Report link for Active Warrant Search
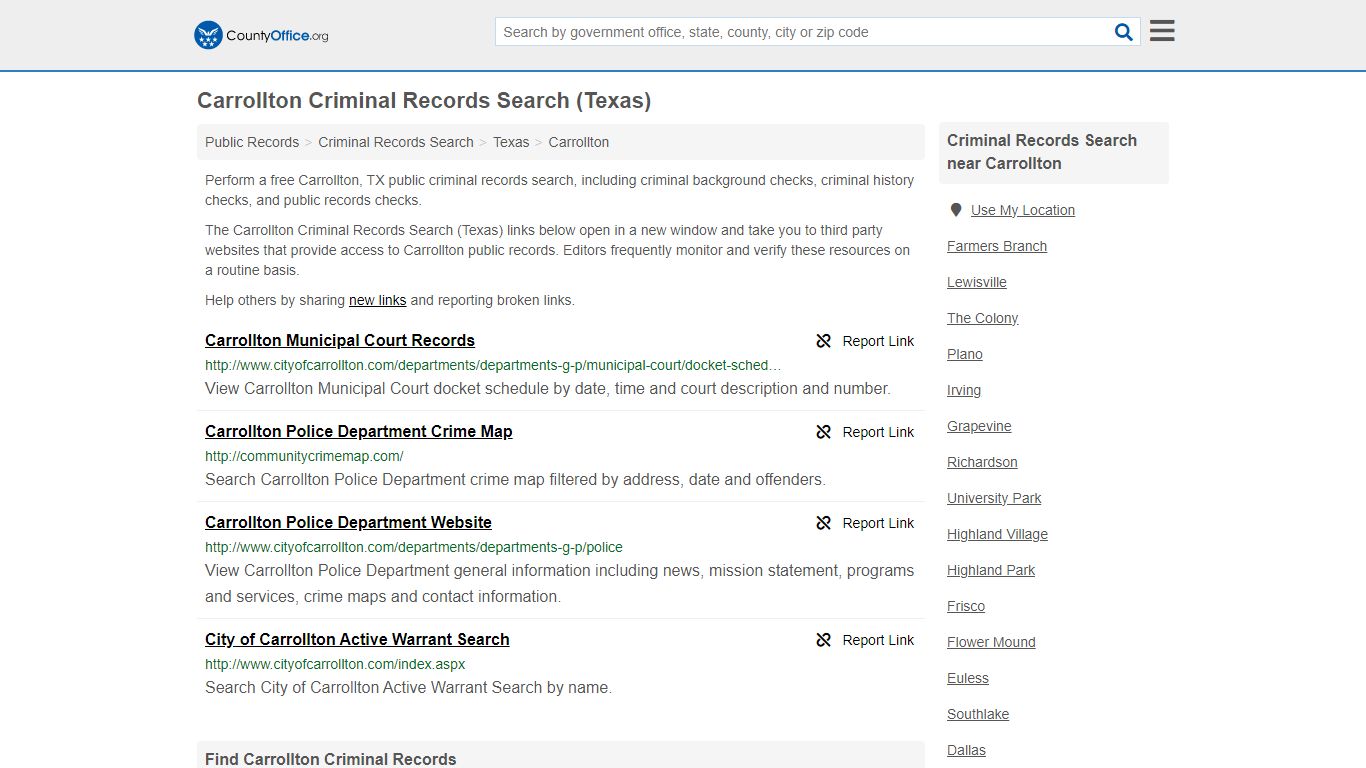 [878, 640]
